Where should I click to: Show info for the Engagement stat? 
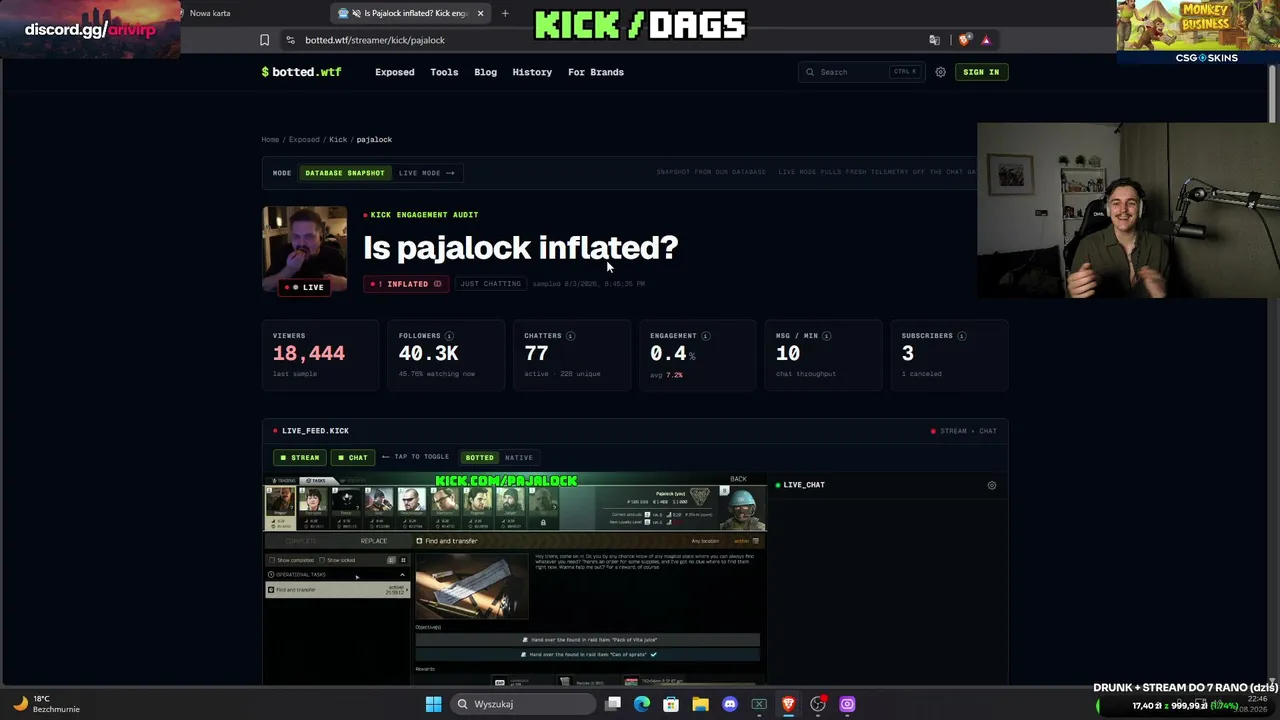click(705, 336)
